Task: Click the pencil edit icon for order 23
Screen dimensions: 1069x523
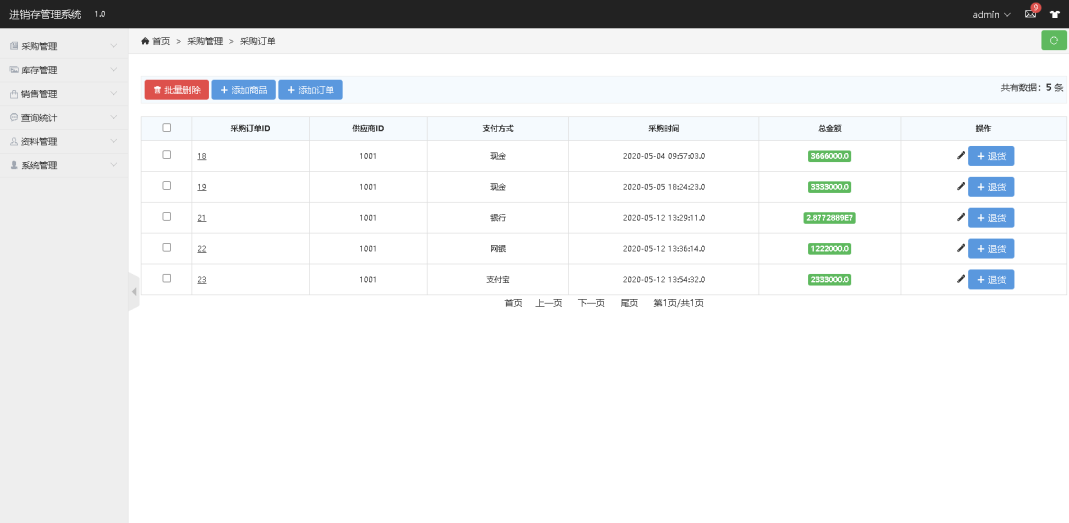Action: [961, 279]
